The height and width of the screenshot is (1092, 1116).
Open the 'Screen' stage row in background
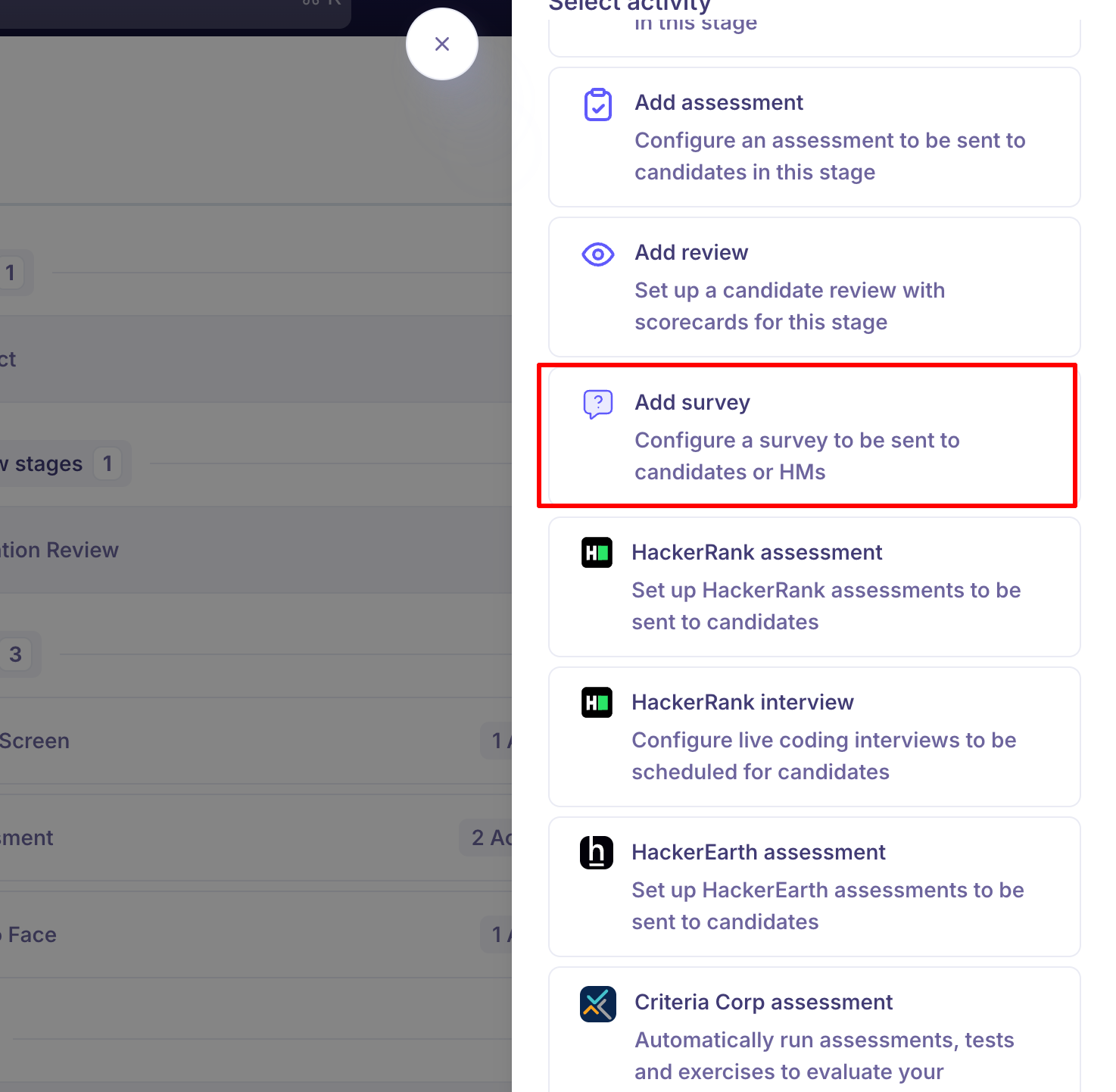(256, 741)
